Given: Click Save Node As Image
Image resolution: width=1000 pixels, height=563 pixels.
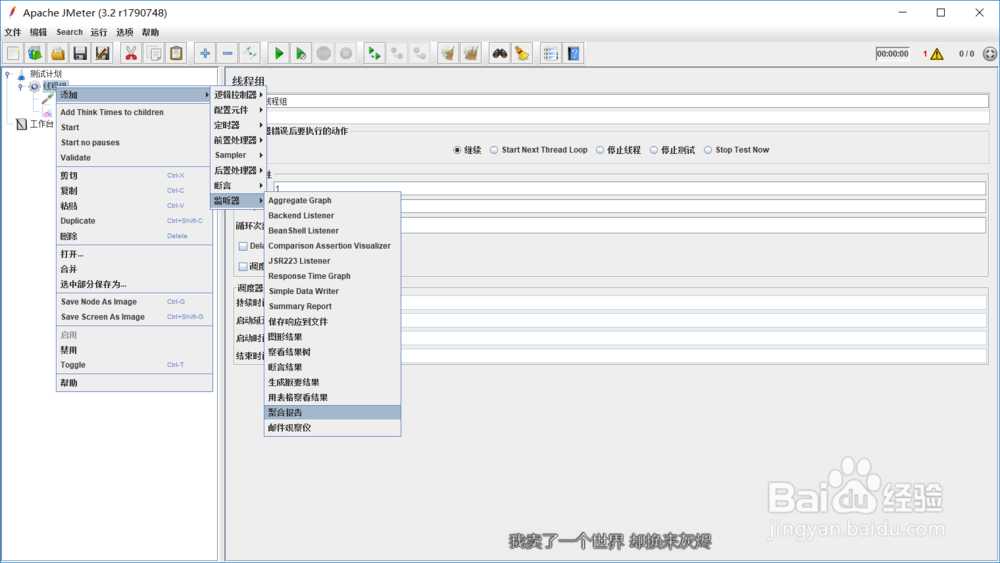Looking at the screenshot, I should [x=134, y=302].
